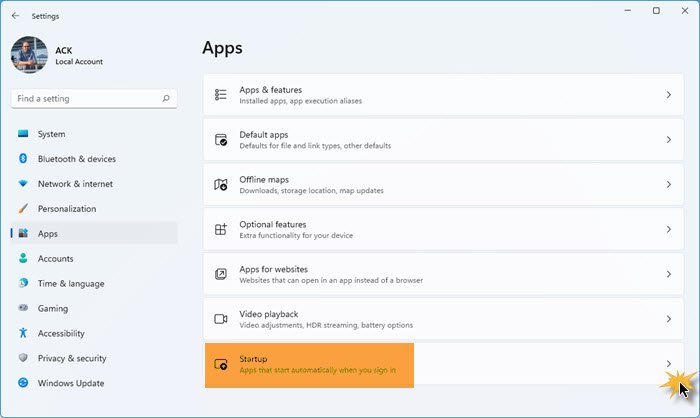Click the Network & internet Wi-Fi icon
This screenshot has height=418, width=700.
point(23,184)
